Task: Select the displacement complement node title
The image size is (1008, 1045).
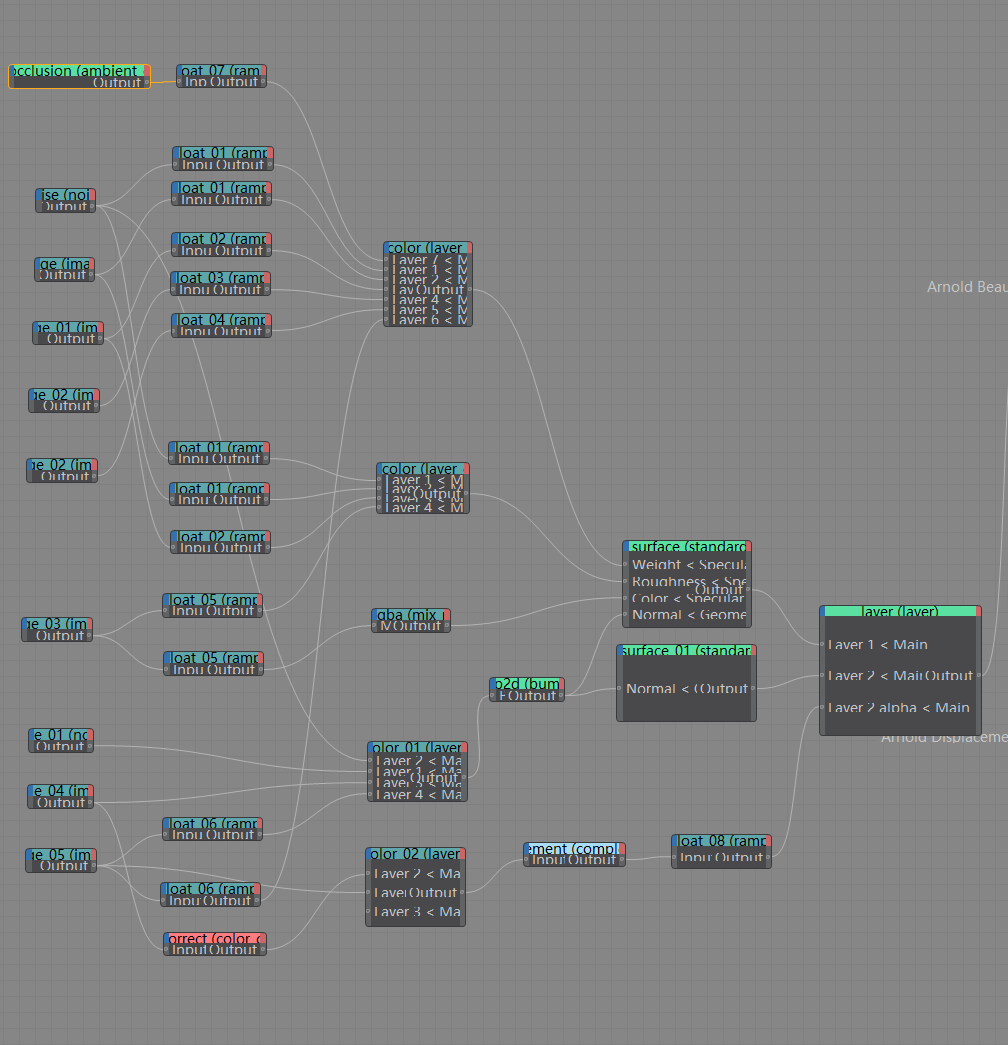Action: click(574, 848)
